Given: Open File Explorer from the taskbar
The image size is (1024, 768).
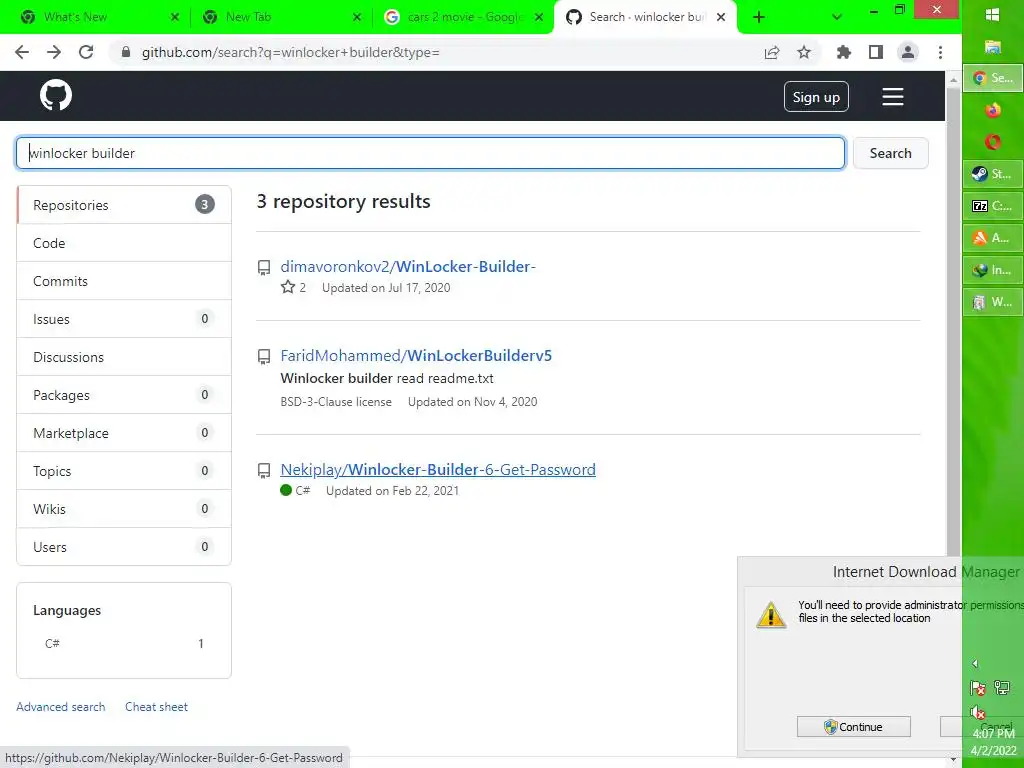Looking at the screenshot, I should (x=993, y=46).
